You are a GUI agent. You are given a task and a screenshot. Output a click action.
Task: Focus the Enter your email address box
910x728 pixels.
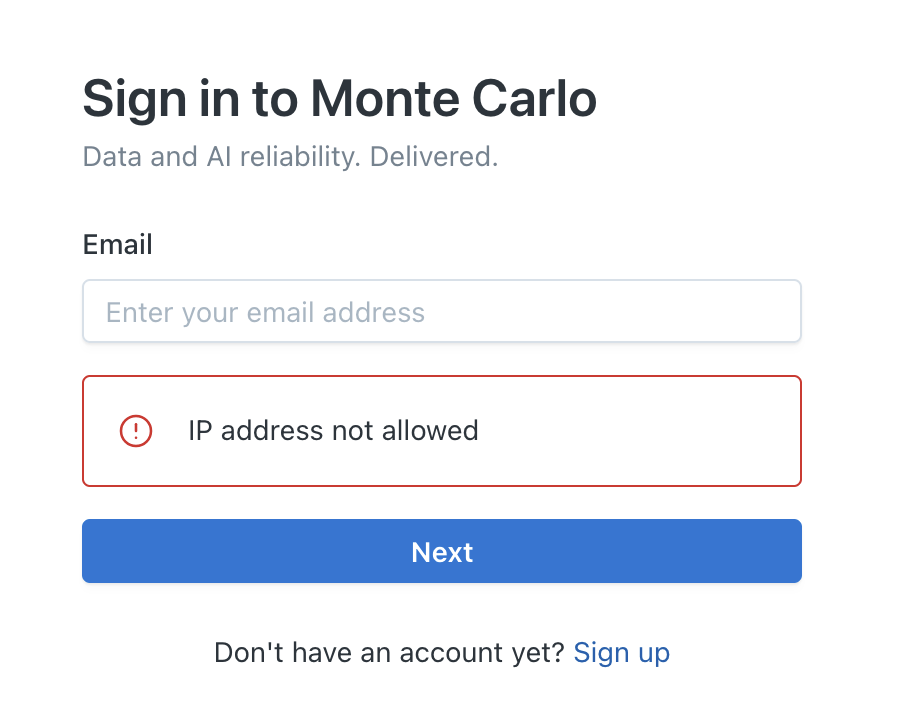[x=441, y=311]
